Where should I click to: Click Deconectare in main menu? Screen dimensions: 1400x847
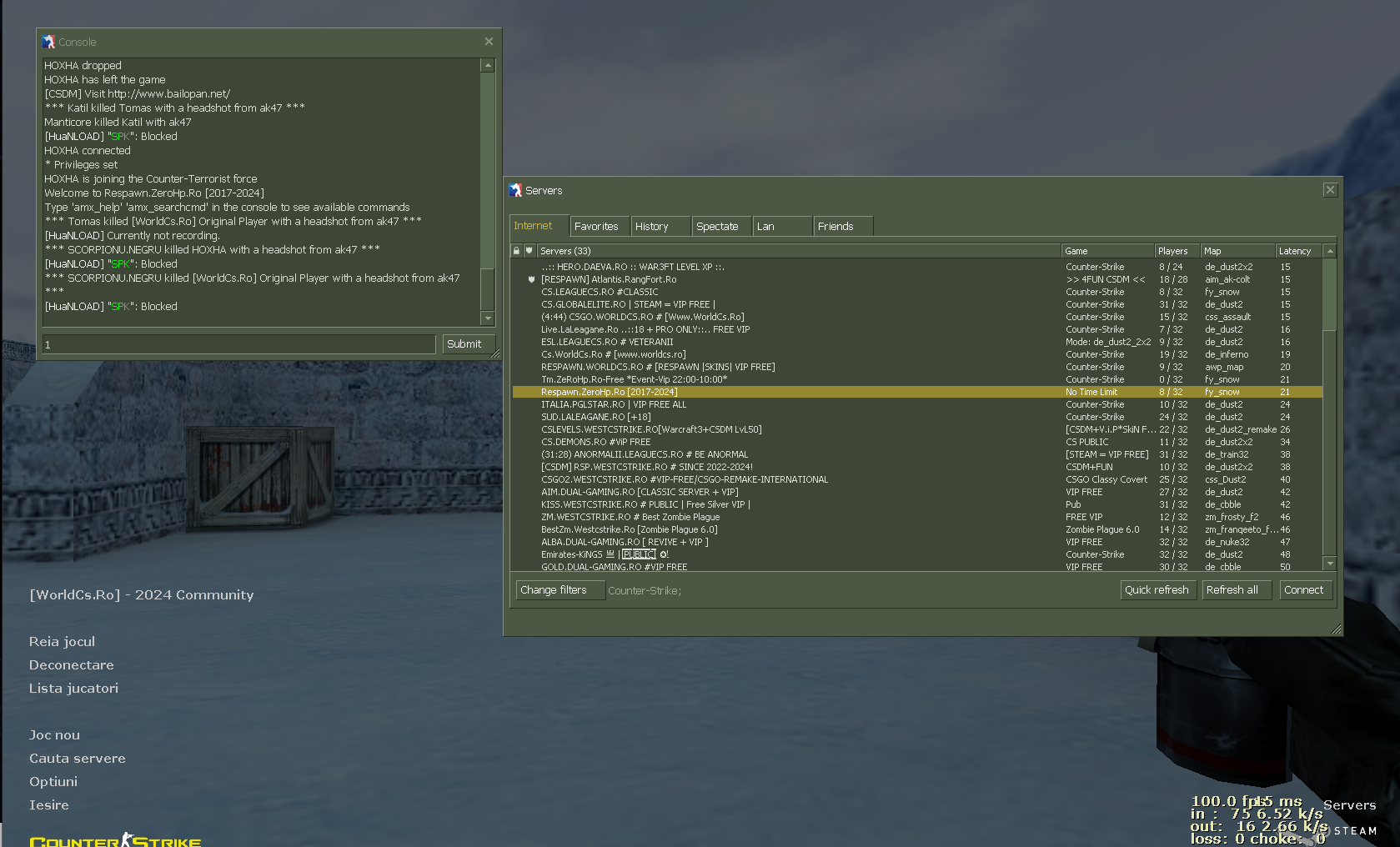tap(72, 664)
